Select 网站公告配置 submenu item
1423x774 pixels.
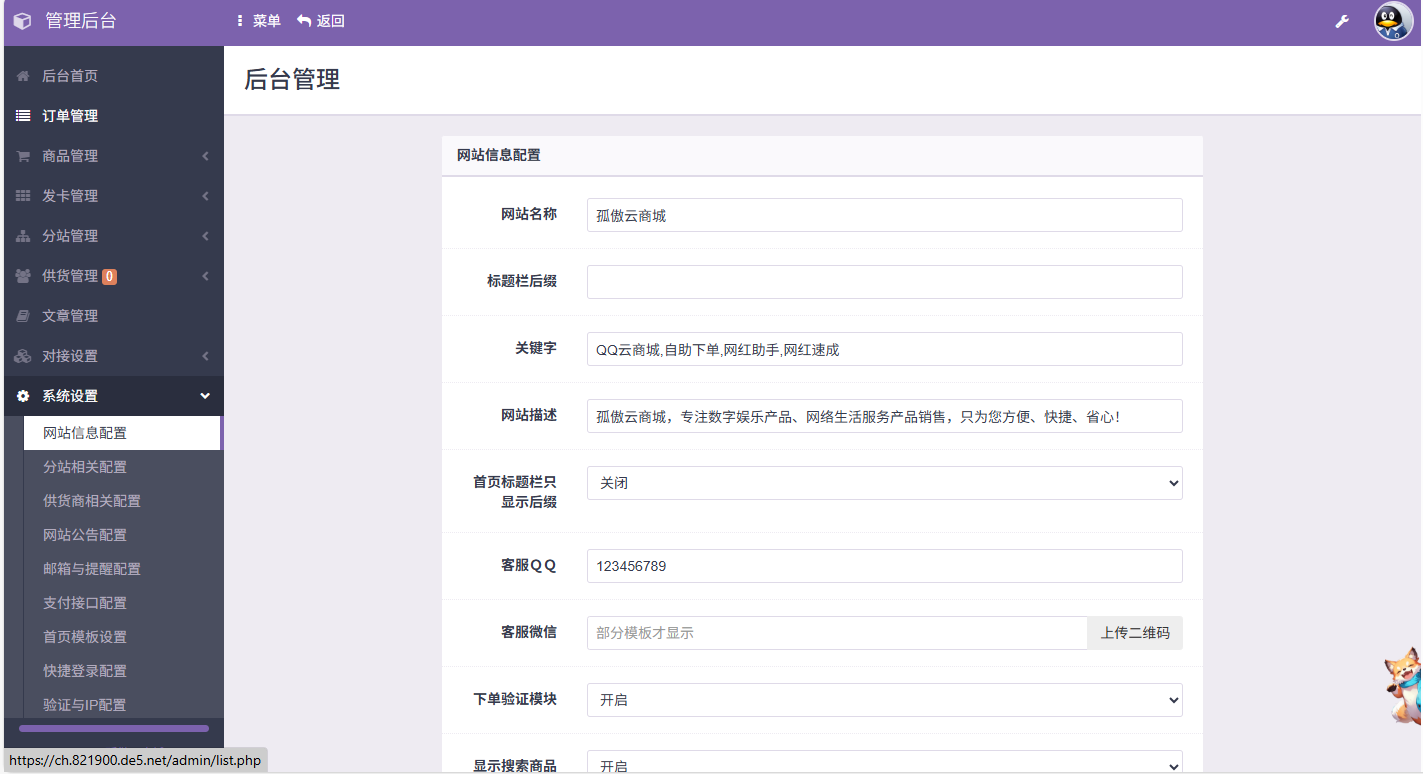85,535
